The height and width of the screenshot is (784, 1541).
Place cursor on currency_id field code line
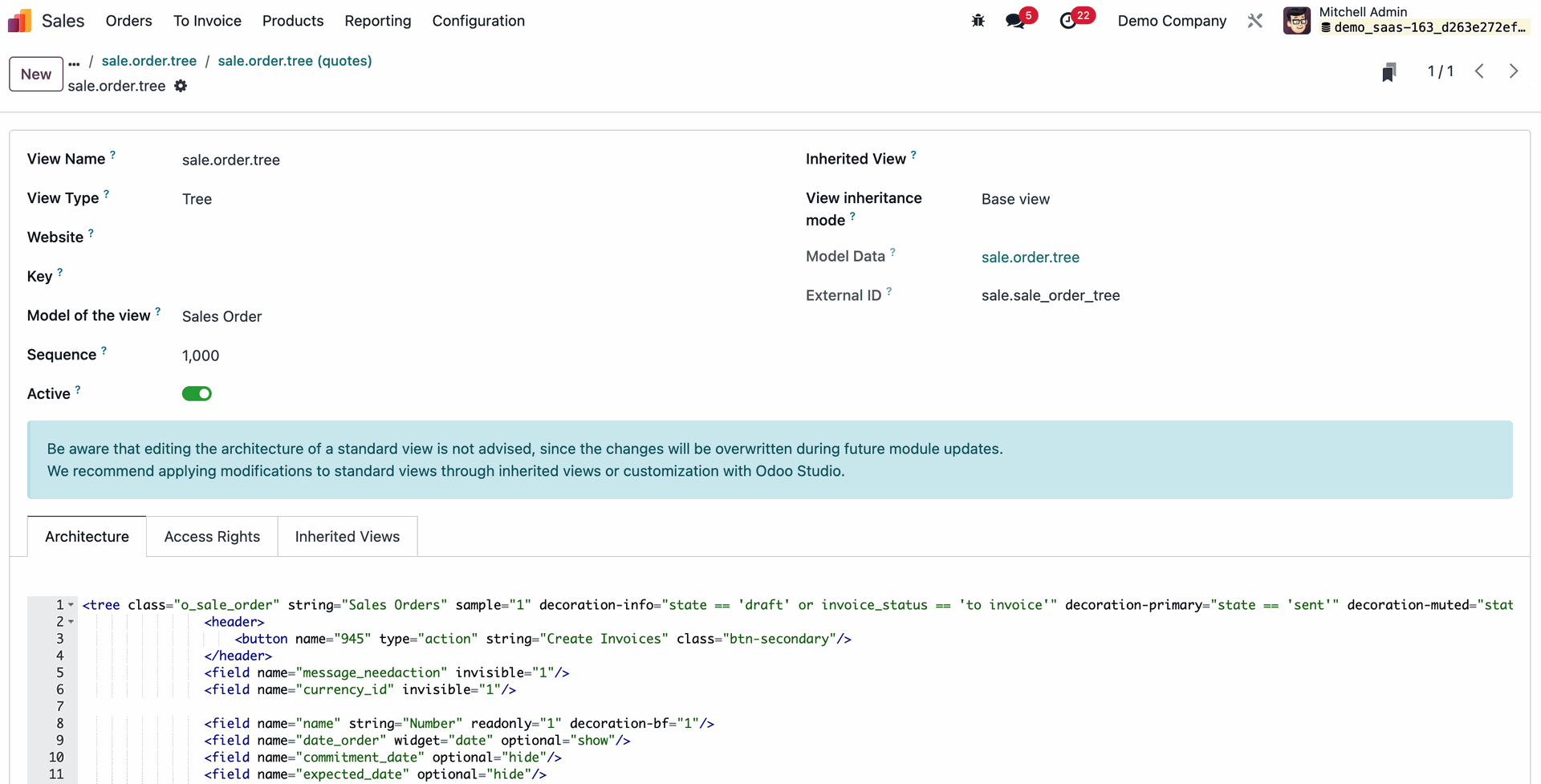tap(360, 689)
